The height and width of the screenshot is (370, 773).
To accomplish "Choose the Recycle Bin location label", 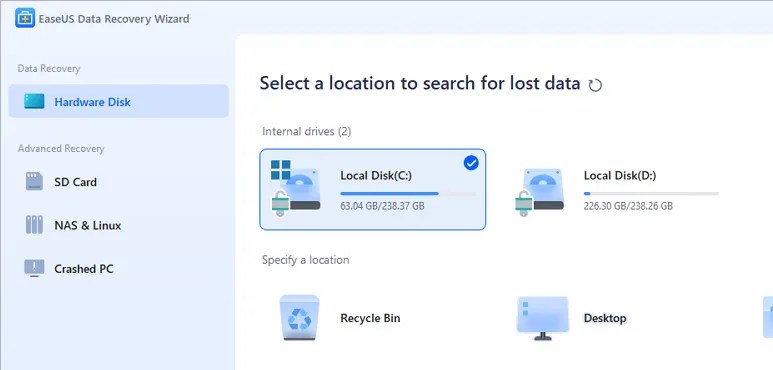I will coord(370,318).
